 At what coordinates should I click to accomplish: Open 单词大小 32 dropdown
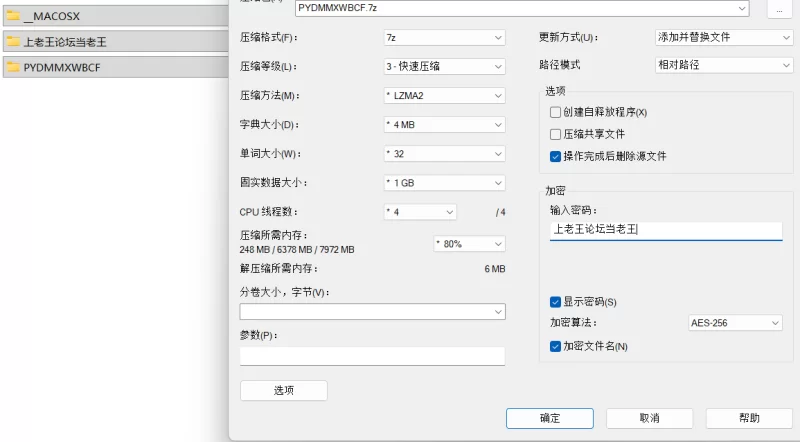click(x=444, y=154)
